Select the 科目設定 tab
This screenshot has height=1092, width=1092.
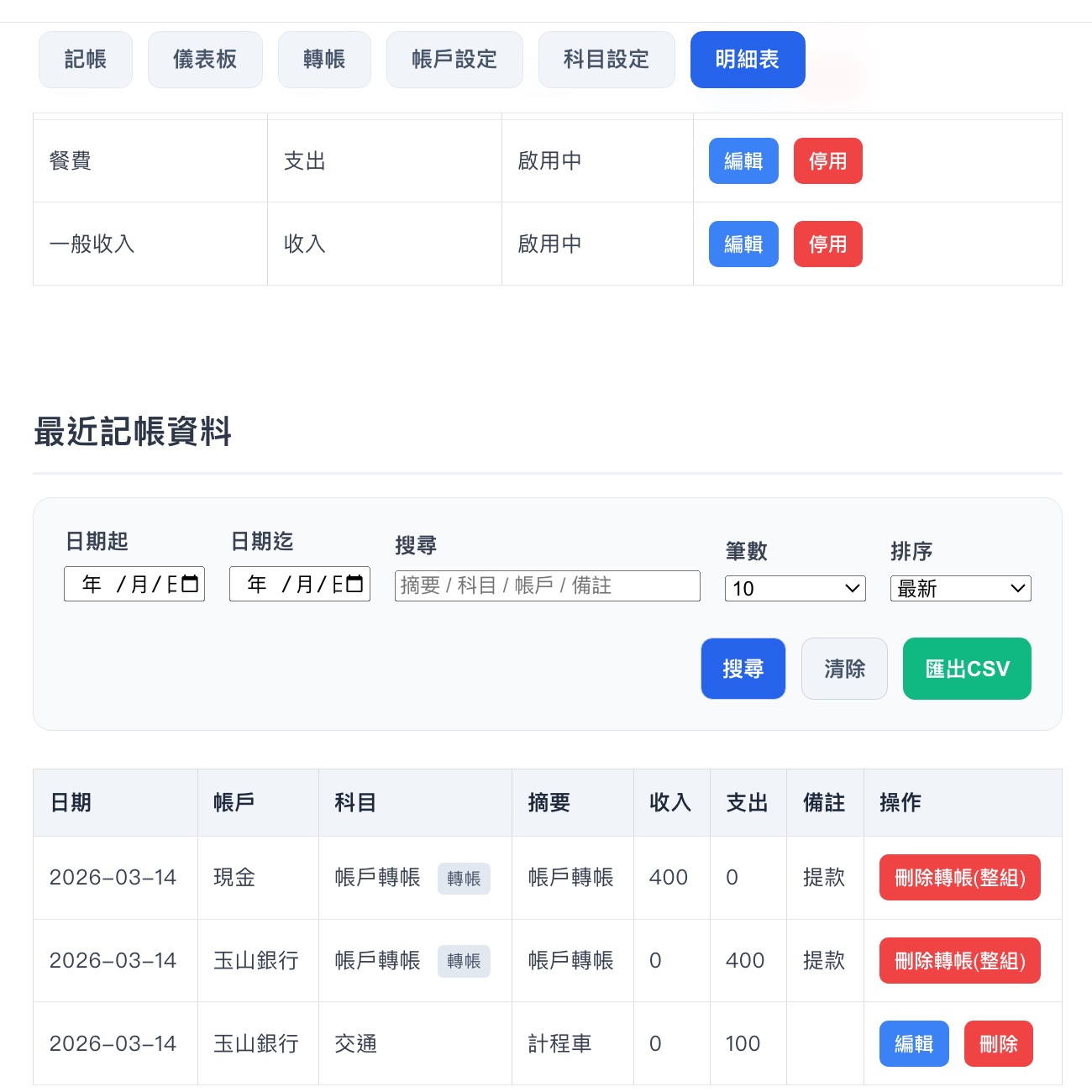coord(606,60)
